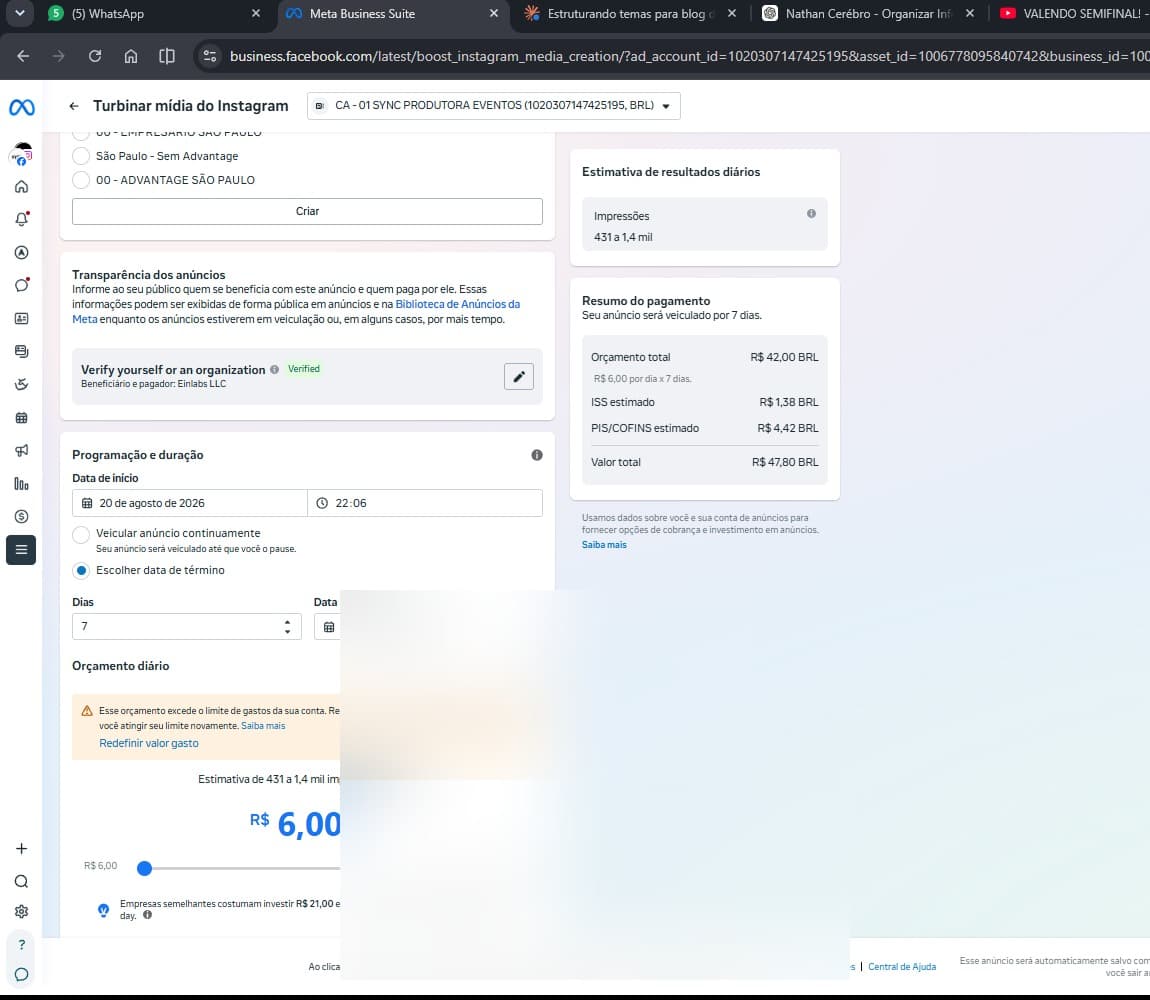The width and height of the screenshot is (1150, 1000).
Task: Open the All tools hamburger menu
Action: click(21, 550)
